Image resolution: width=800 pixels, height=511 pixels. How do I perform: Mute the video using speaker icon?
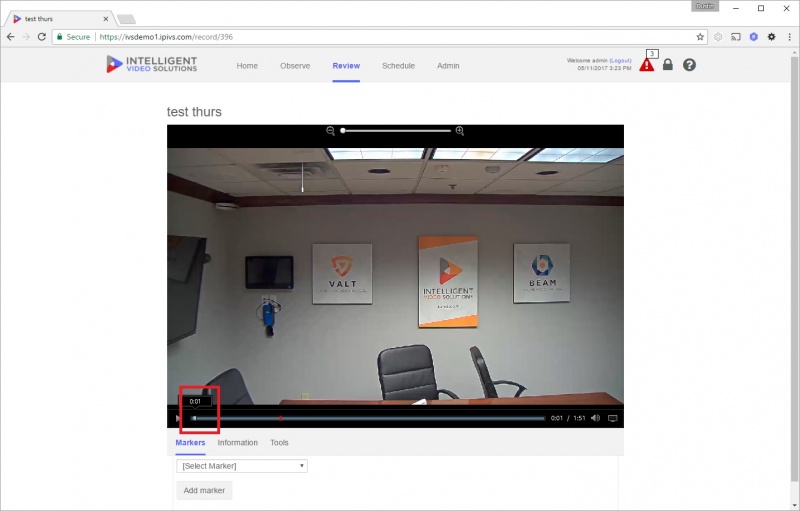[x=595, y=418]
